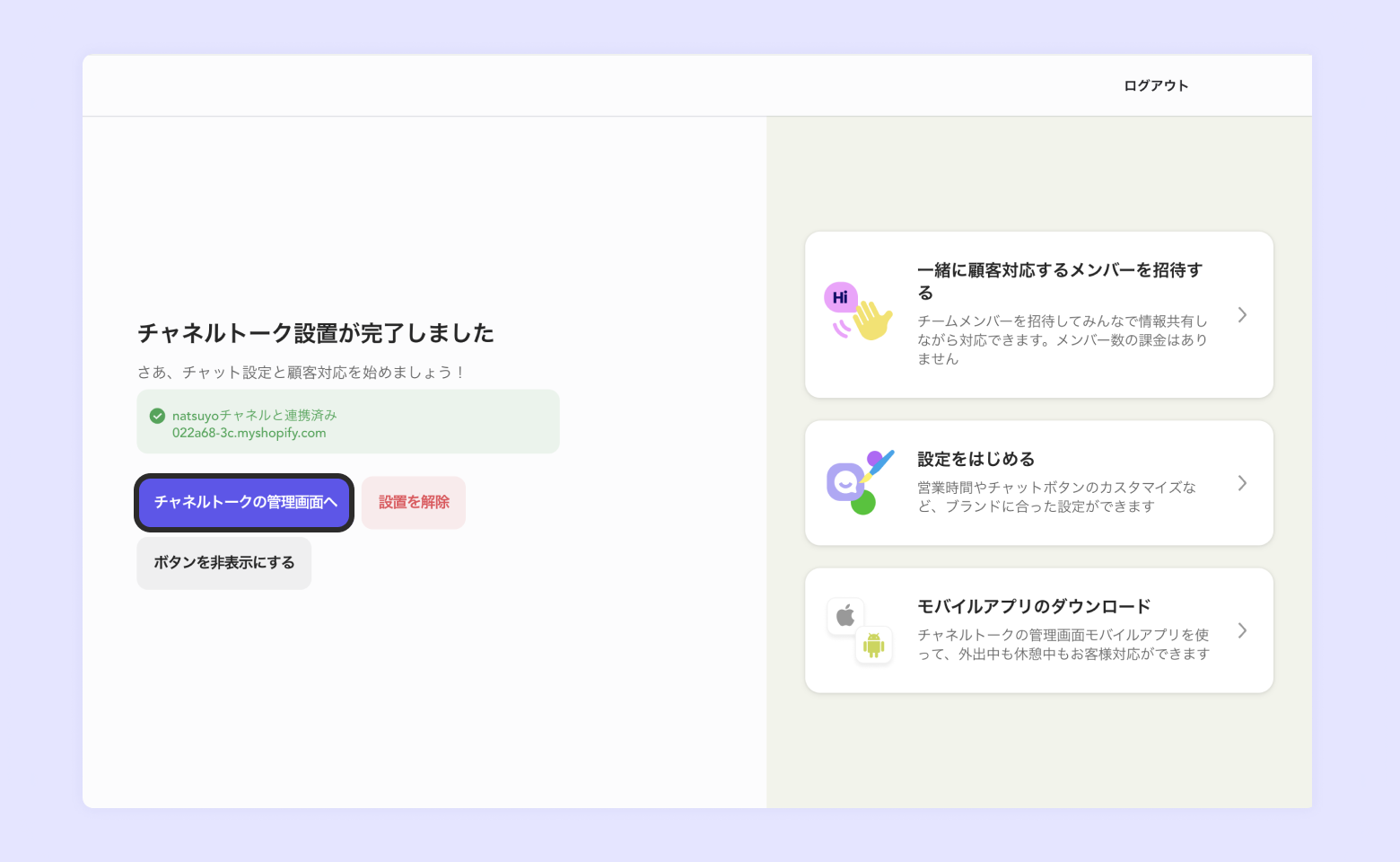Expand the 設定をはじめる chevron arrow
This screenshot has width=1400, height=862.
(x=1242, y=483)
